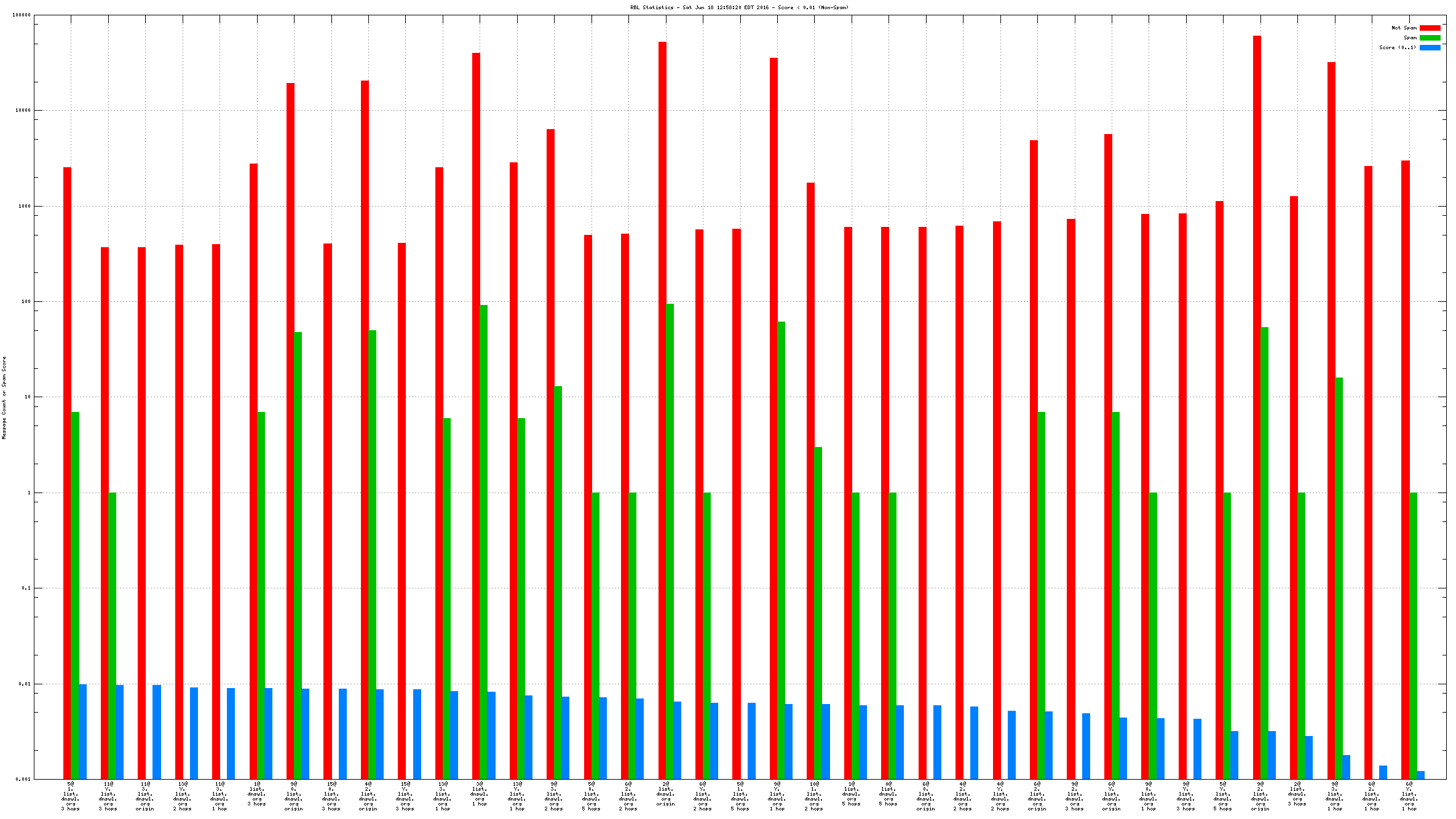Click the blue Score (0..1) legend swatch
This screenshot has width=1456, height=819.
pos(1430,47)
